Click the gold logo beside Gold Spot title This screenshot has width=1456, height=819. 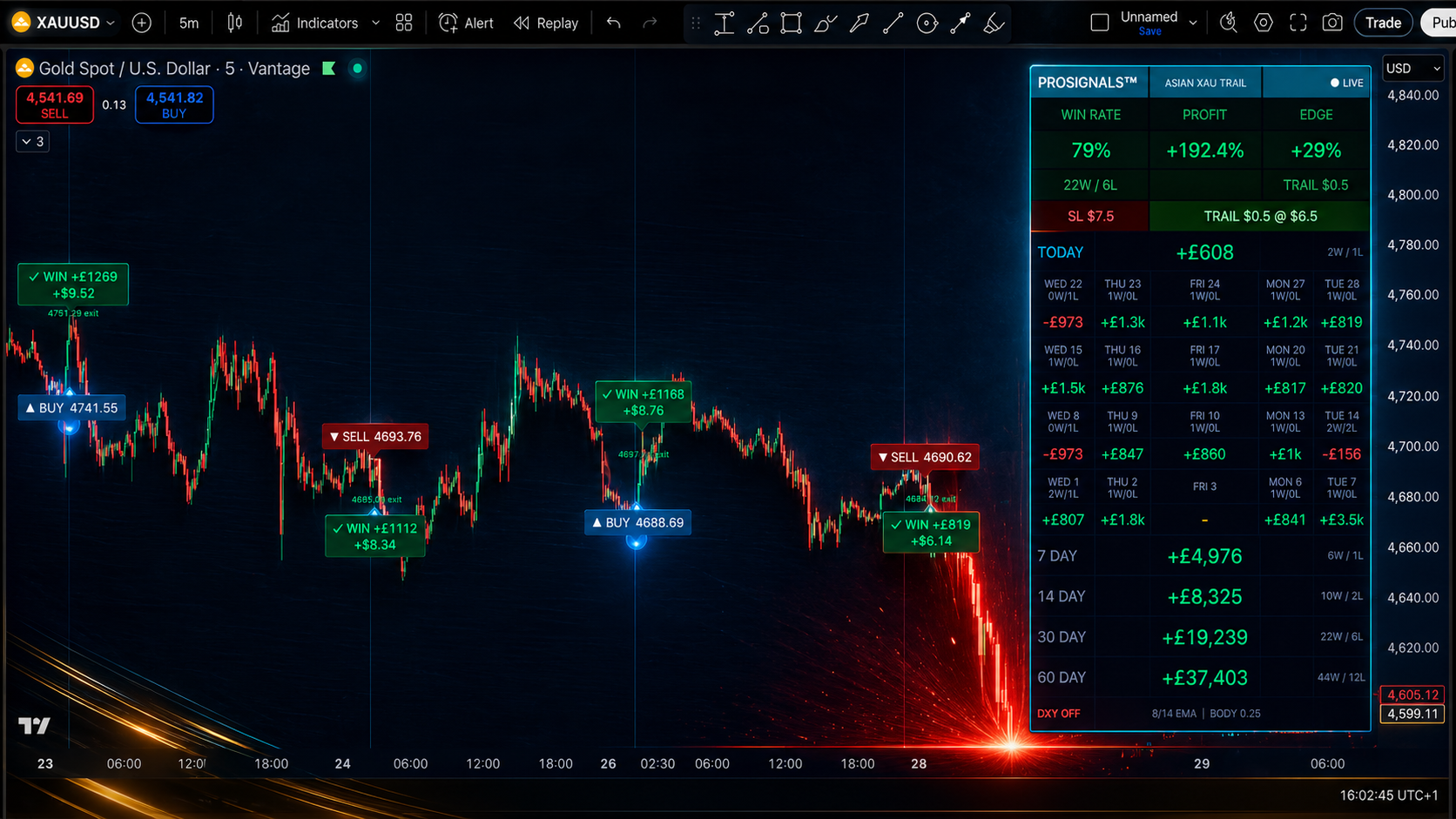tap(24, 68)
